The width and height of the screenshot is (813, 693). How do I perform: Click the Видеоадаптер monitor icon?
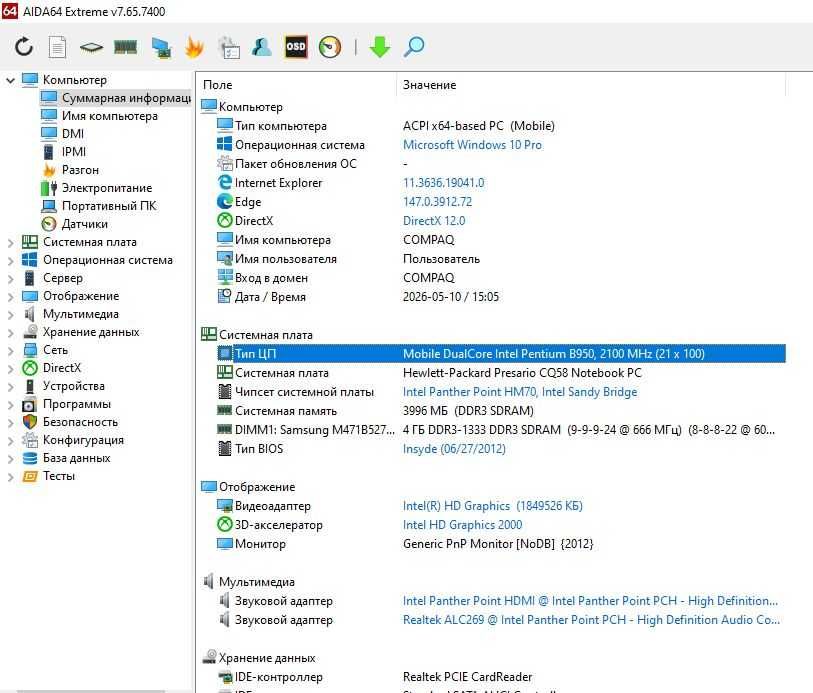pyautogui.click(x=224, y=505)
